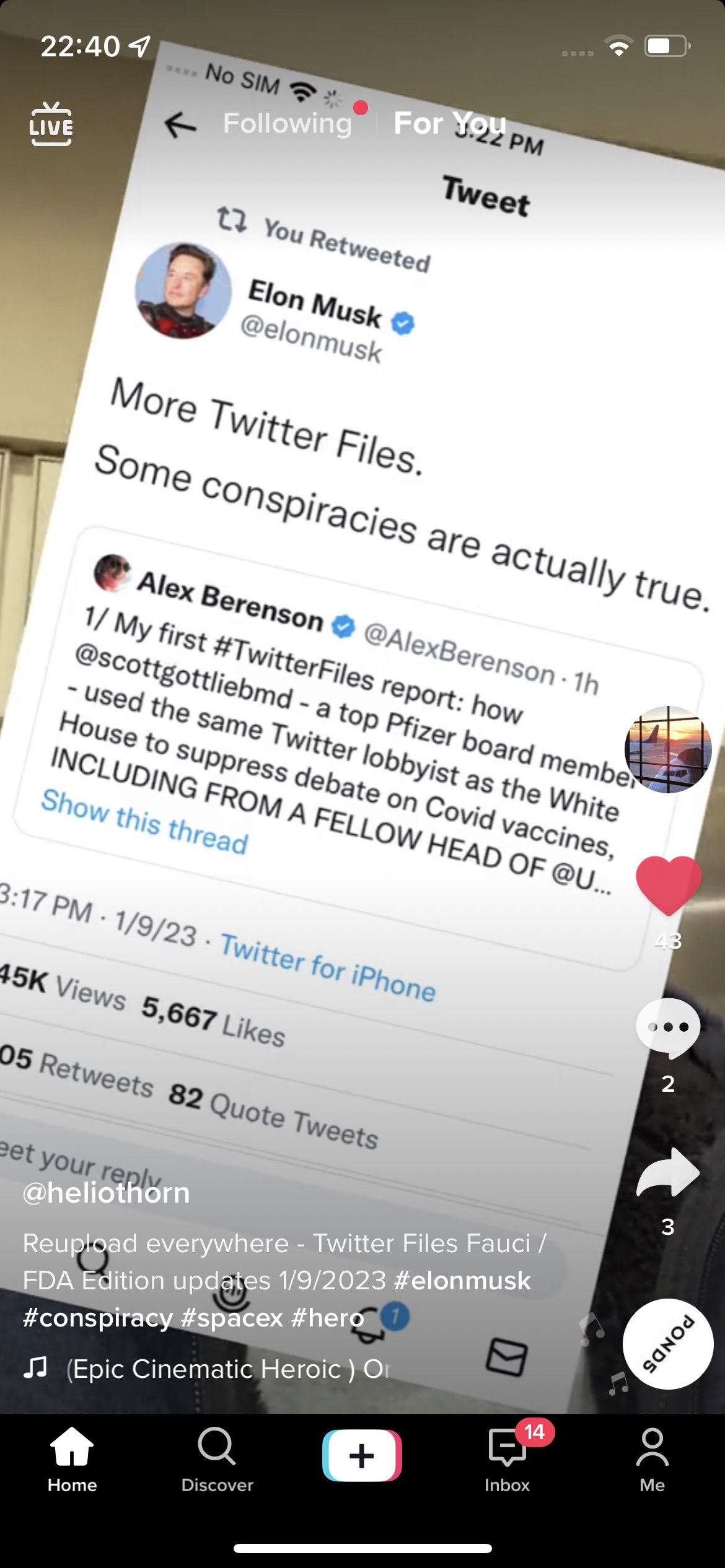This screenshot has width=725, height=1568.
Task: Open the @heliothorn username link
Action: point(106,1192)
